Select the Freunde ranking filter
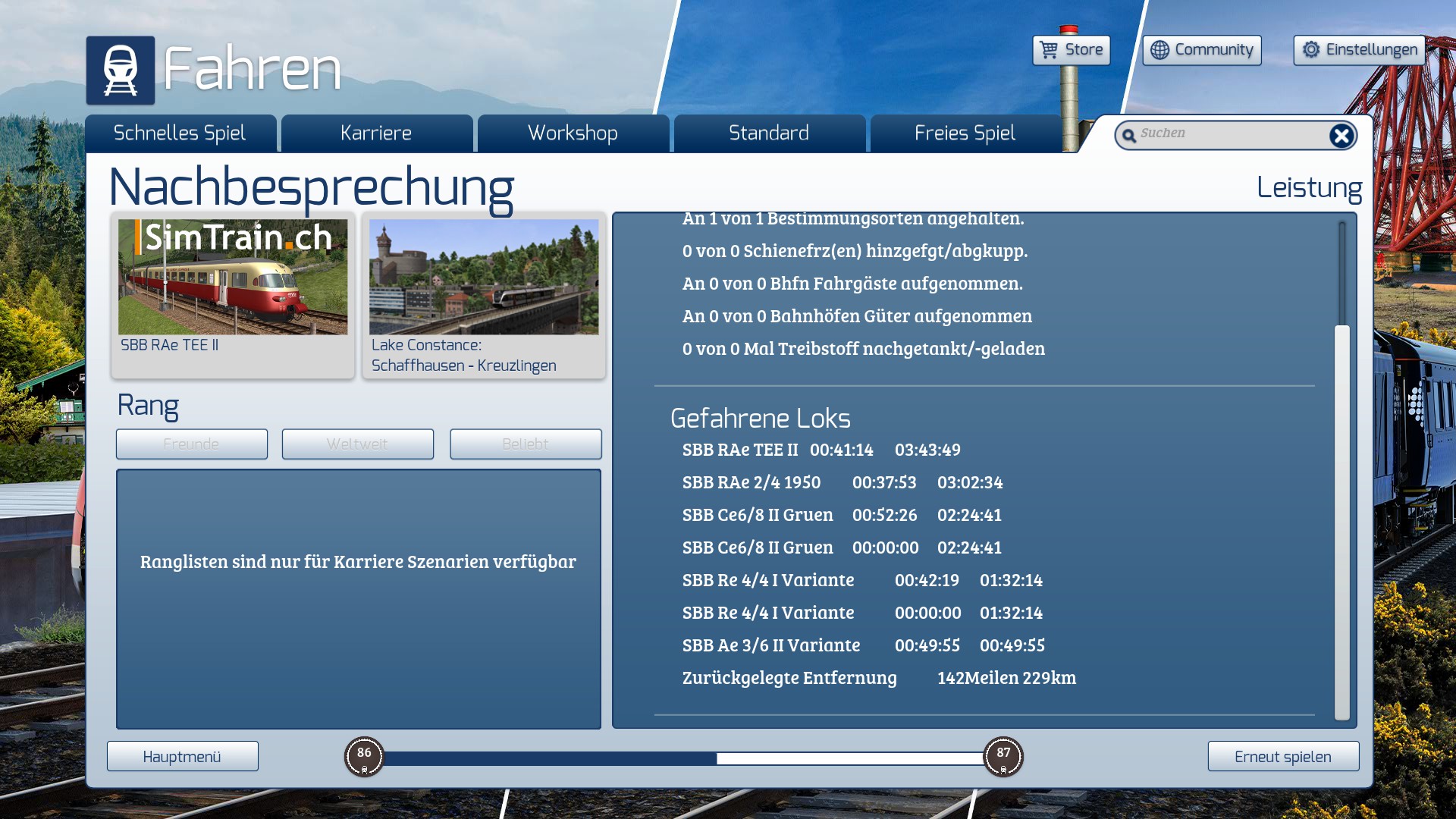This screenshot has width=1456, height=819. [x=191, y=444]
